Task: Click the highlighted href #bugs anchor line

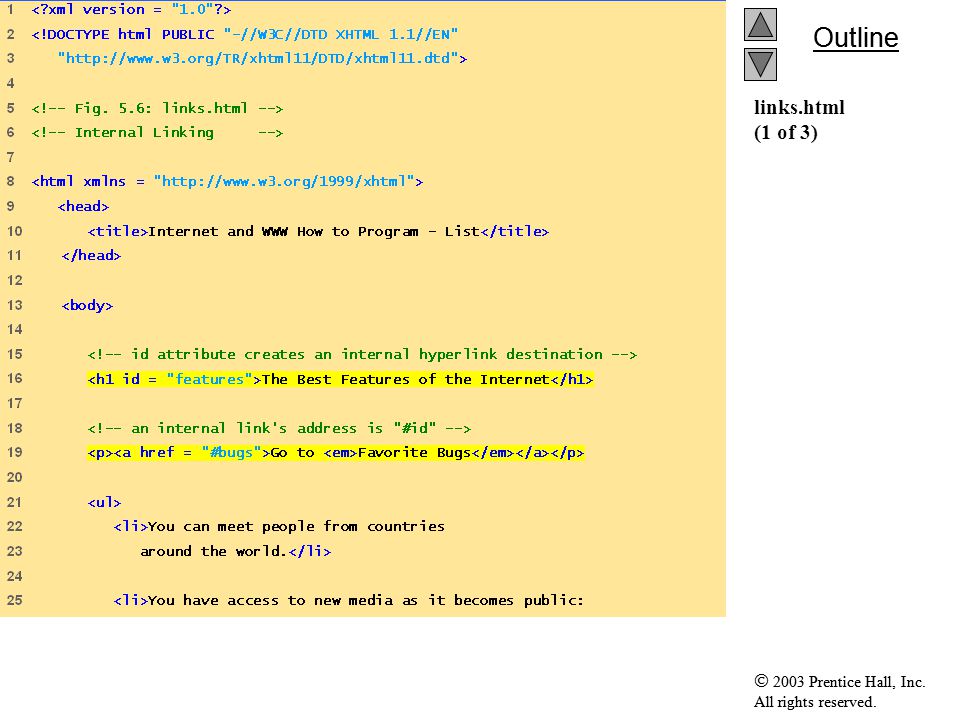Action: [x=336, y=453]
